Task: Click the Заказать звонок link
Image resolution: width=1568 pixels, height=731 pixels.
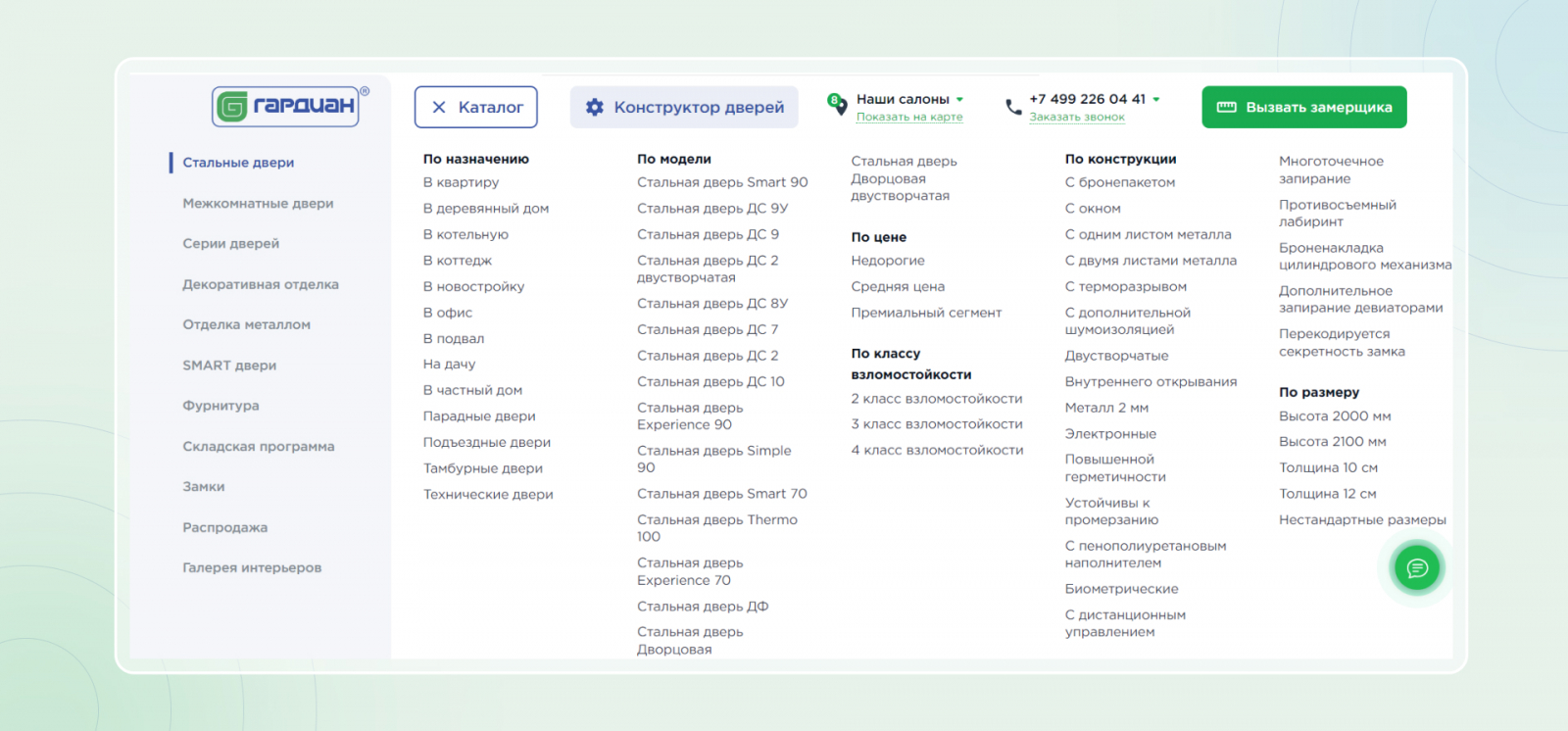Action: click(1077, 117)
